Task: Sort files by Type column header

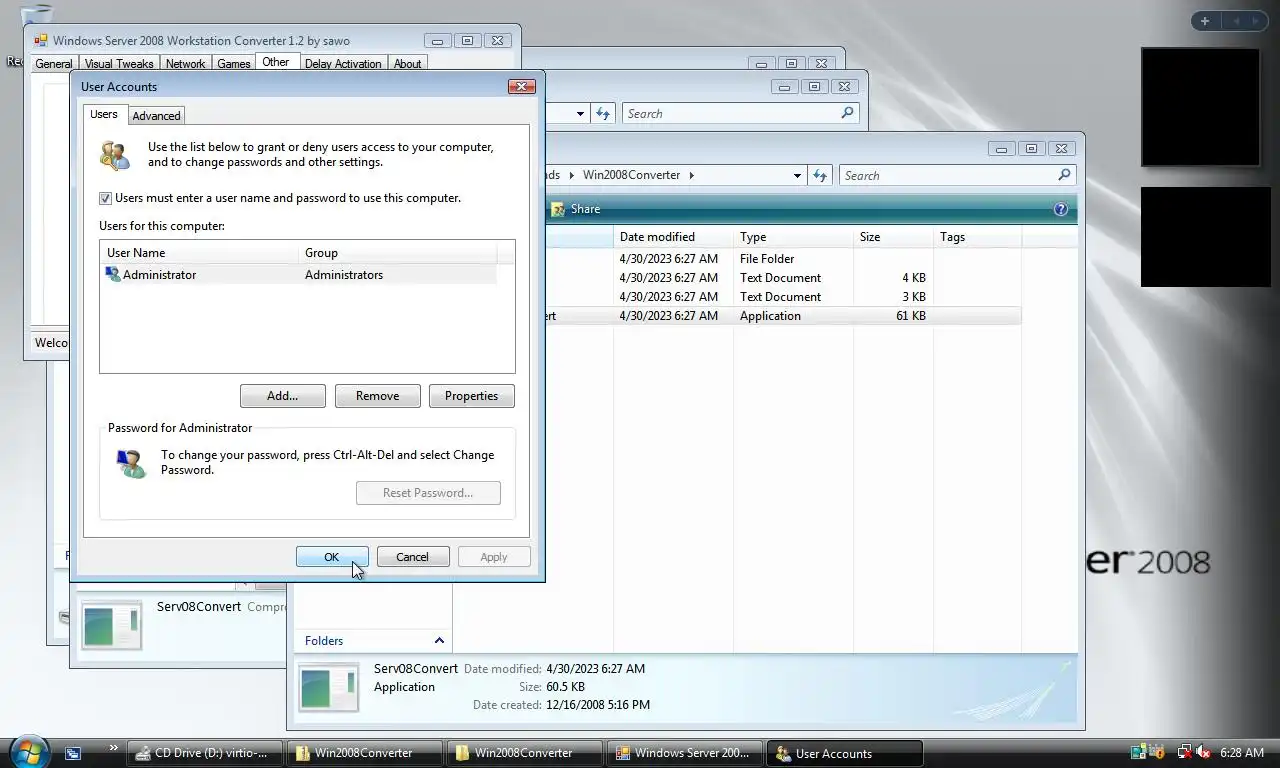Action: coord(793,237)
